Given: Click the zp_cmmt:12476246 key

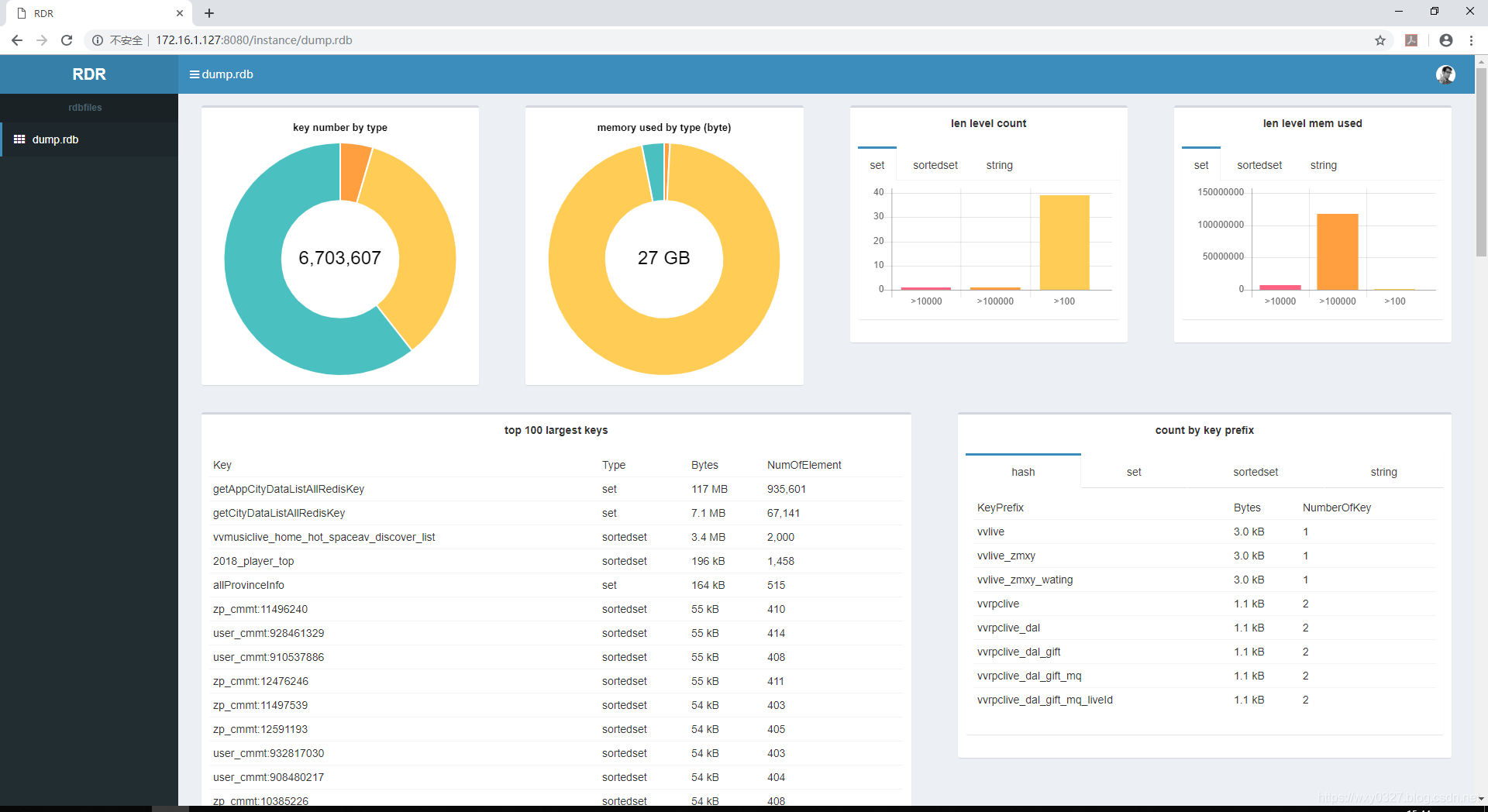Looking at the screenshot, I should tap(260, 681).
